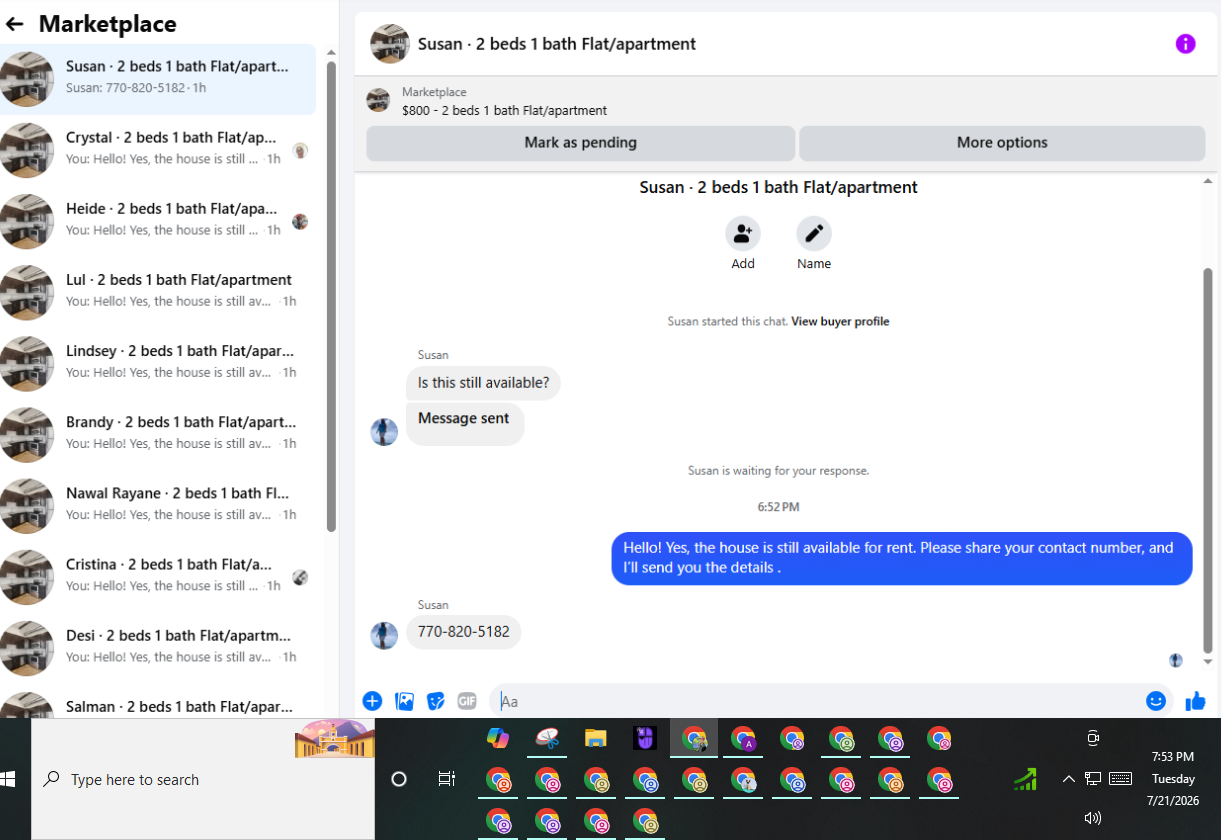The width and height of the screenshot is (1221, 840).
Task: Click the Add people icon
Action: [x=743, y=234]
